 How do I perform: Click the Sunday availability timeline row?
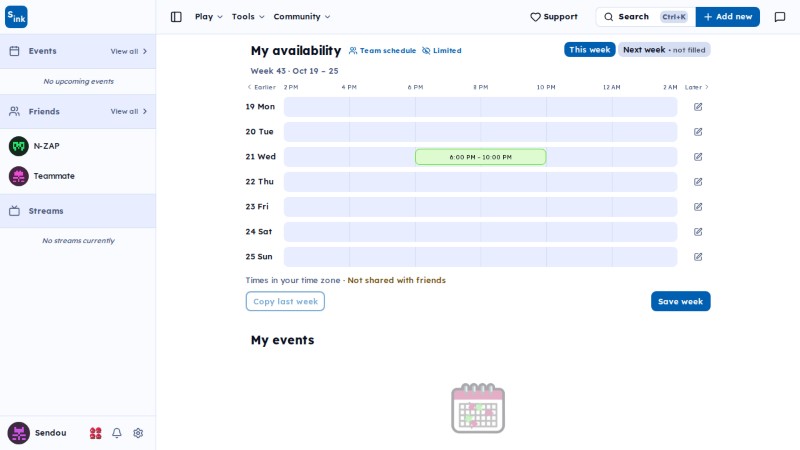tap(481, 257)
